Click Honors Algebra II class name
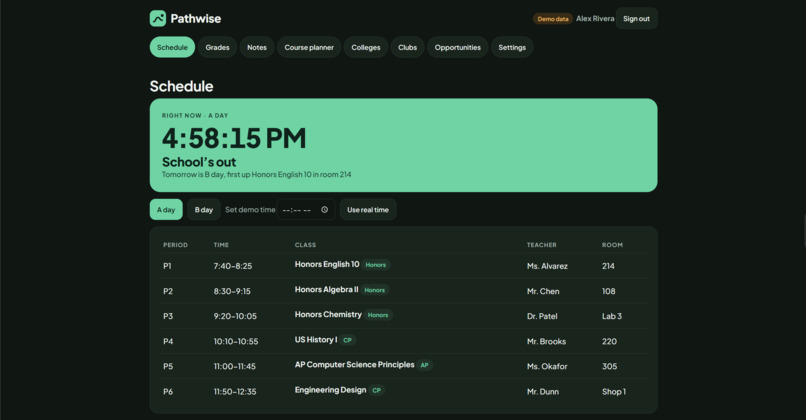The width and height of the screenshot is (806, 420). [x=326, y=289]
